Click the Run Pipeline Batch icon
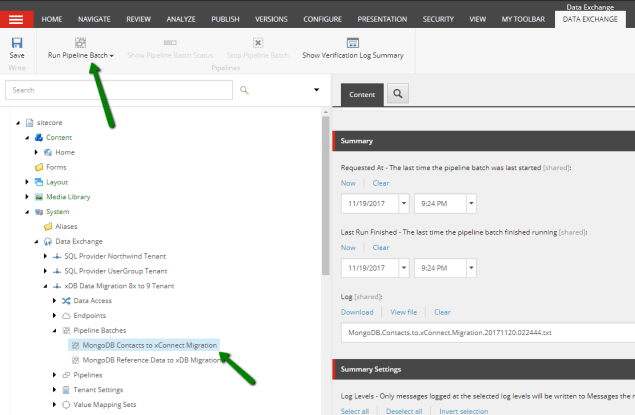This screenshot has height=415, width=635. point(80,43)
